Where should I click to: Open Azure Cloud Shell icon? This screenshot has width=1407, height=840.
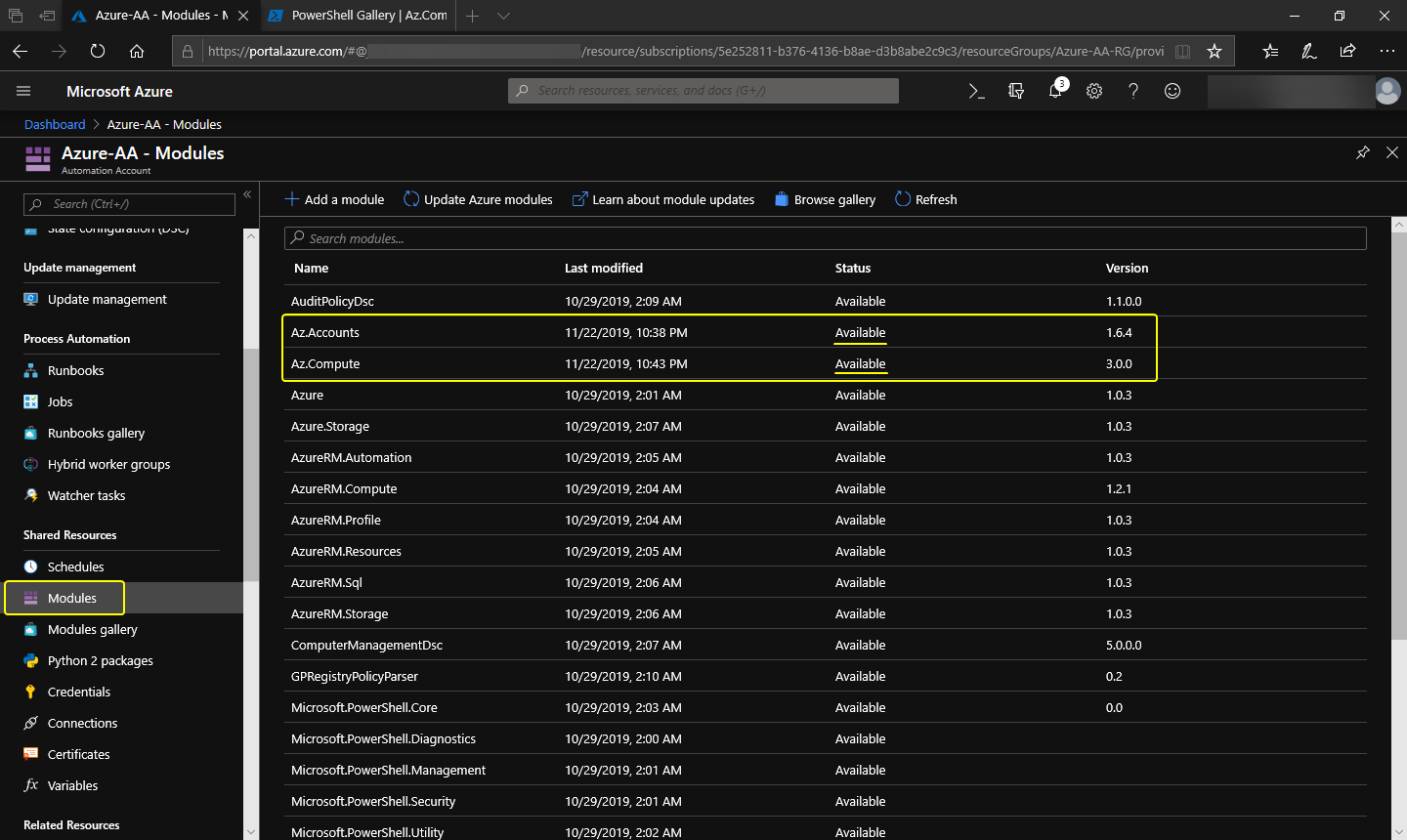pyautogui.click(x=976, y=91)
